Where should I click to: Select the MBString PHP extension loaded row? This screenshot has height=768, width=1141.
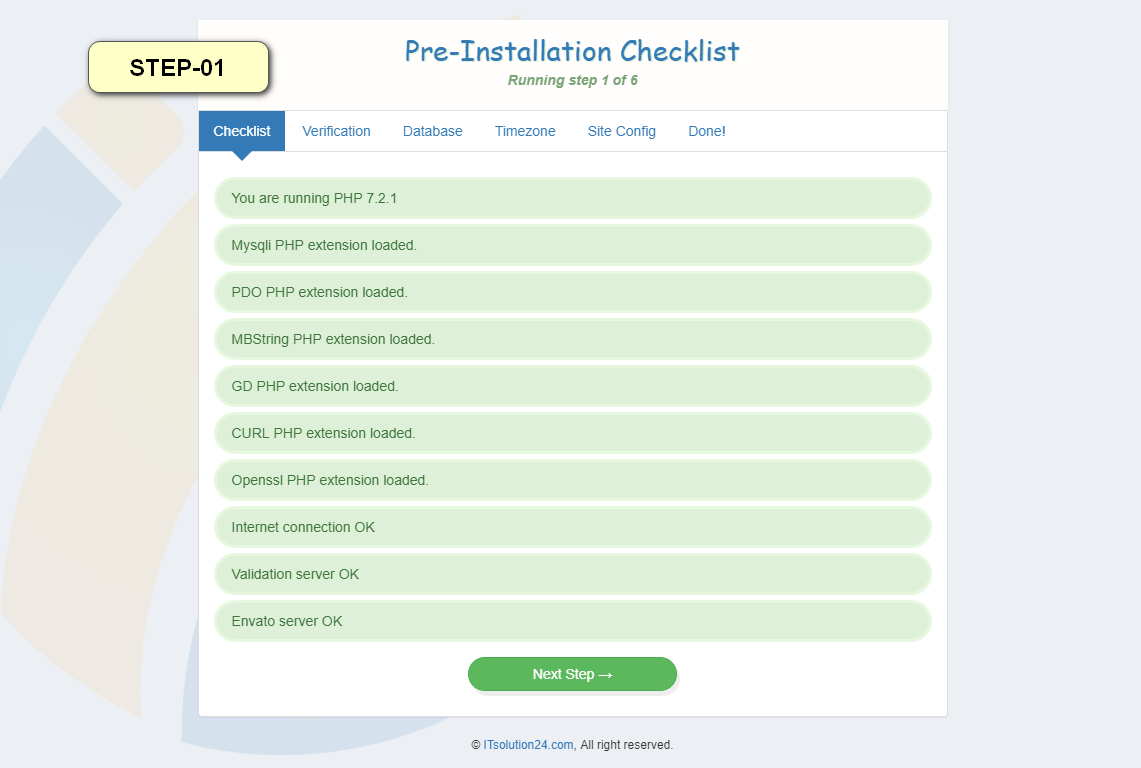573,339
